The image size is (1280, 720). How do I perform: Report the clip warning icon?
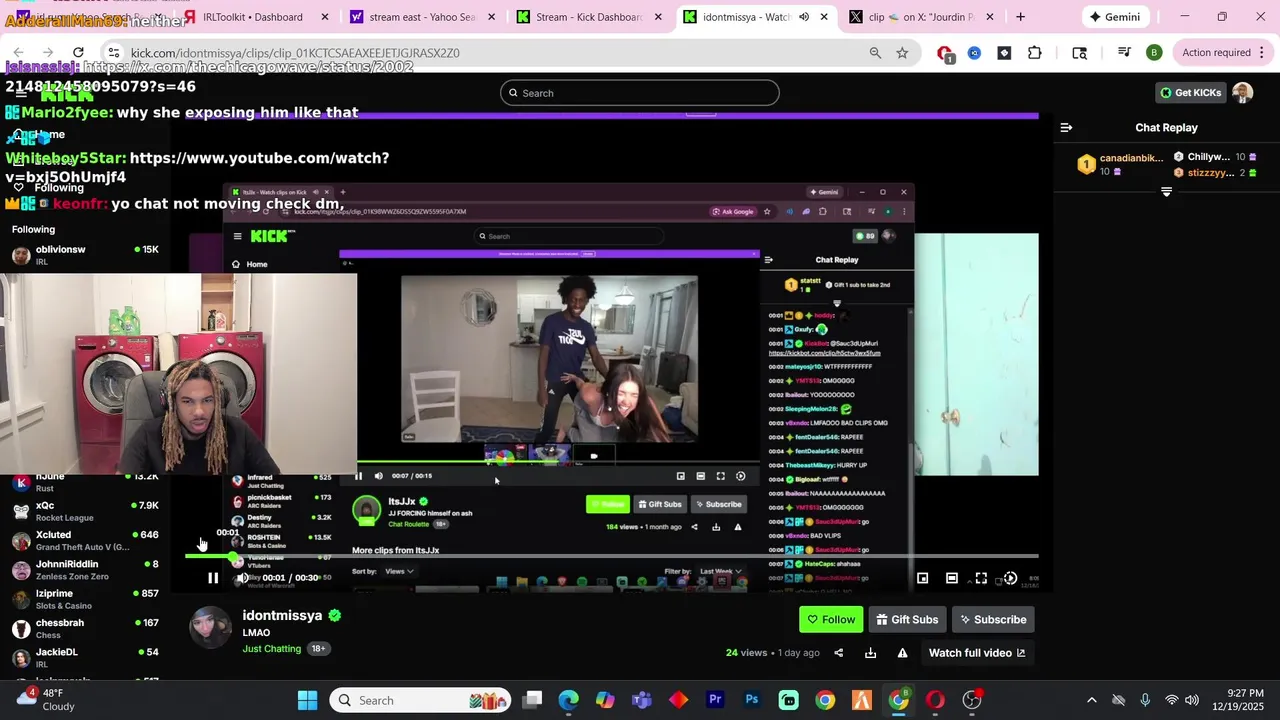tap(902, 653)
